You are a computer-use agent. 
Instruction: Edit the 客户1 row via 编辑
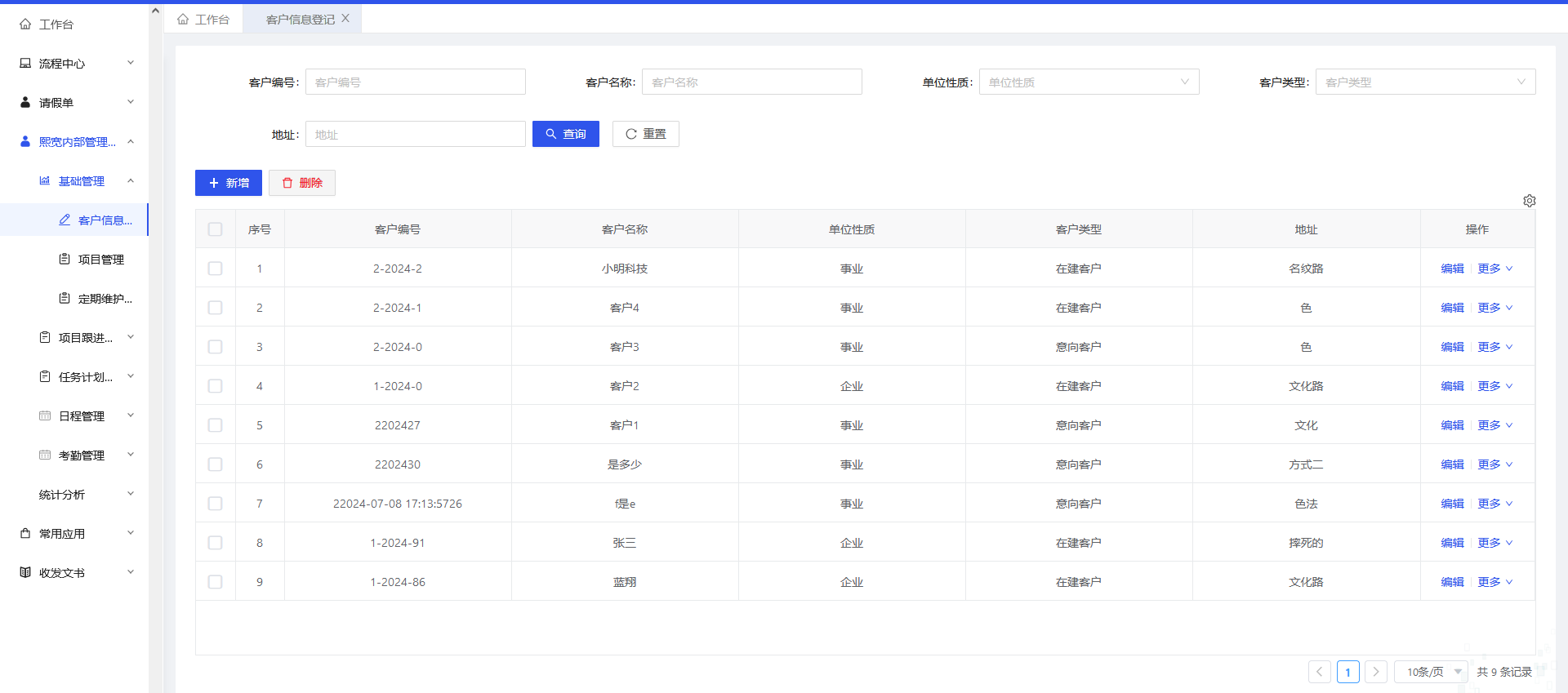point(1452,425)
